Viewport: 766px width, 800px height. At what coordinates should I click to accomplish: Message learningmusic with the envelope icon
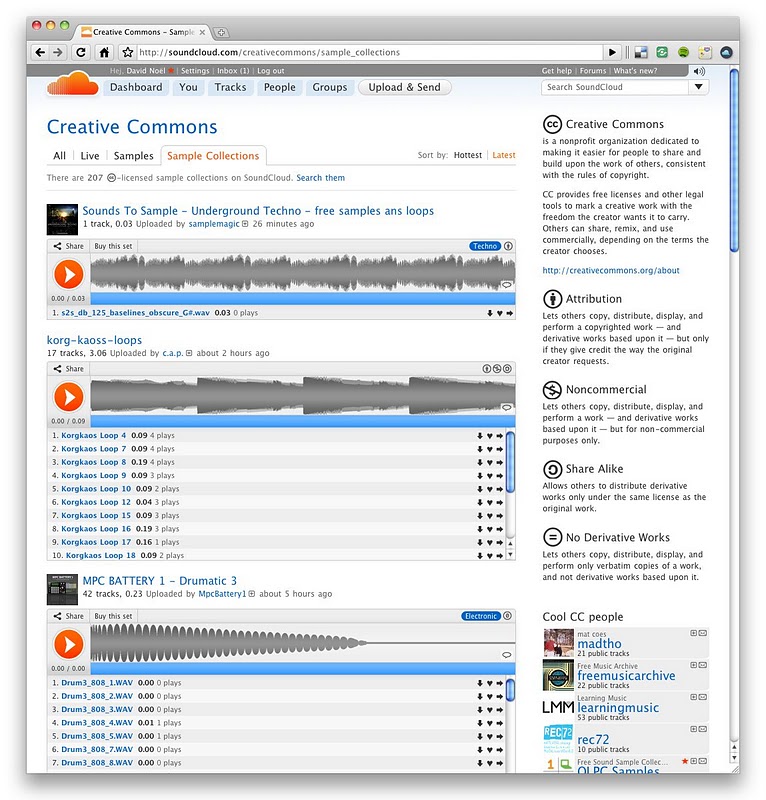[x=703, y=697]
